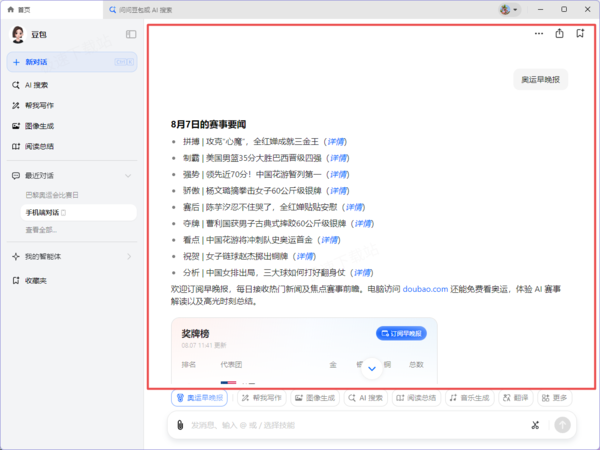Click the round scroll-to-bottom arrow button
Screen dimensions: 600x450
pos(372,368)
